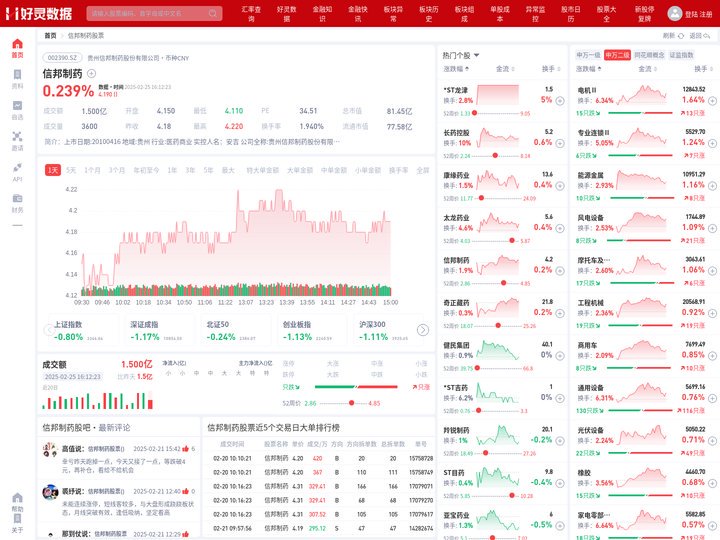Add 风电设备 sector with its plus icon

pos(712,228)
